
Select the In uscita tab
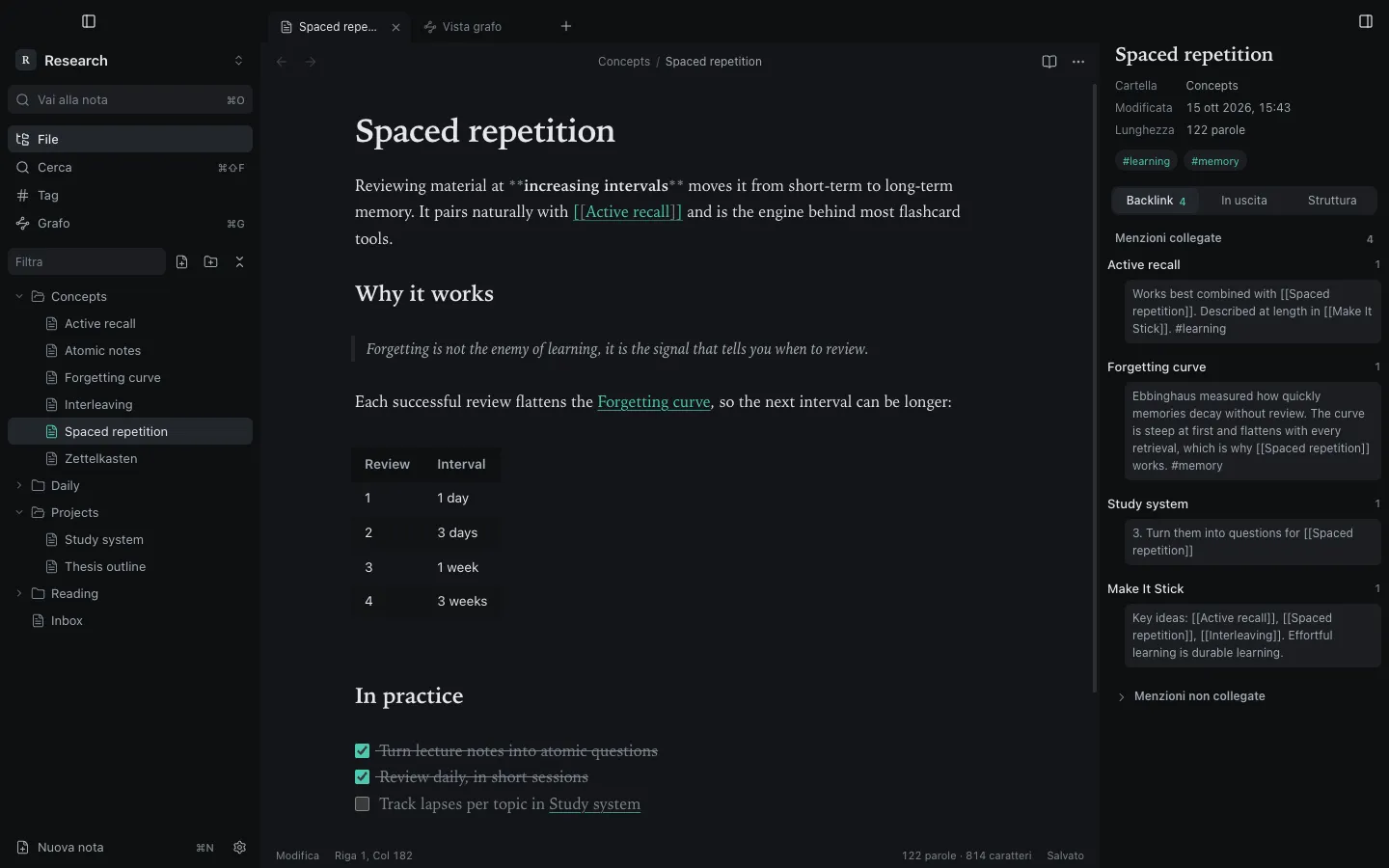(x=1243, y=201)
